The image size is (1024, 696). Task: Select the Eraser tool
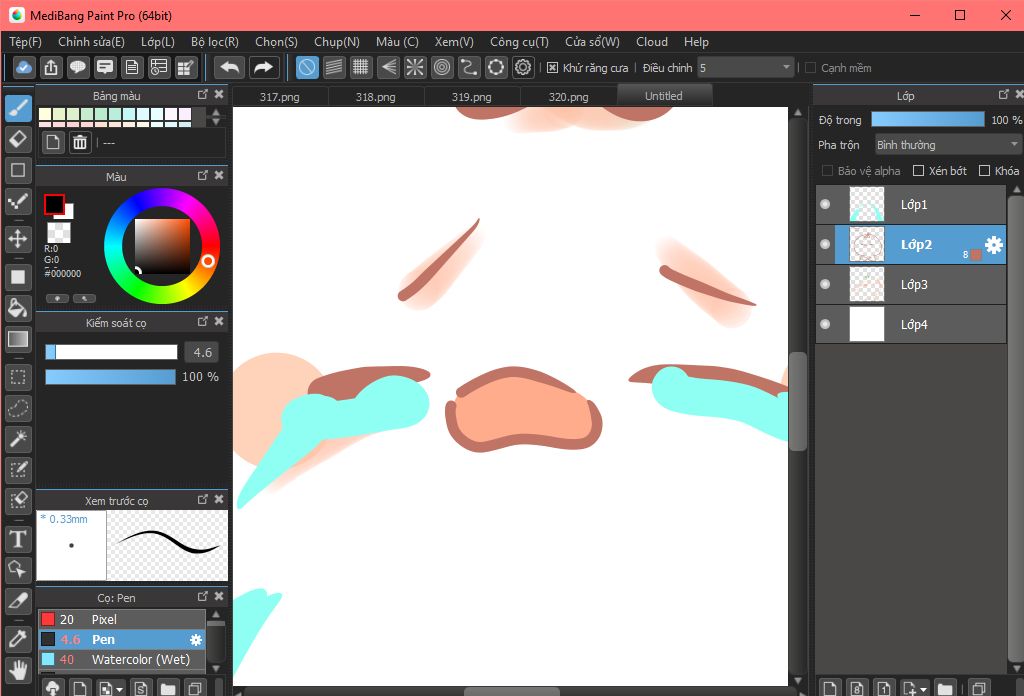18,139
